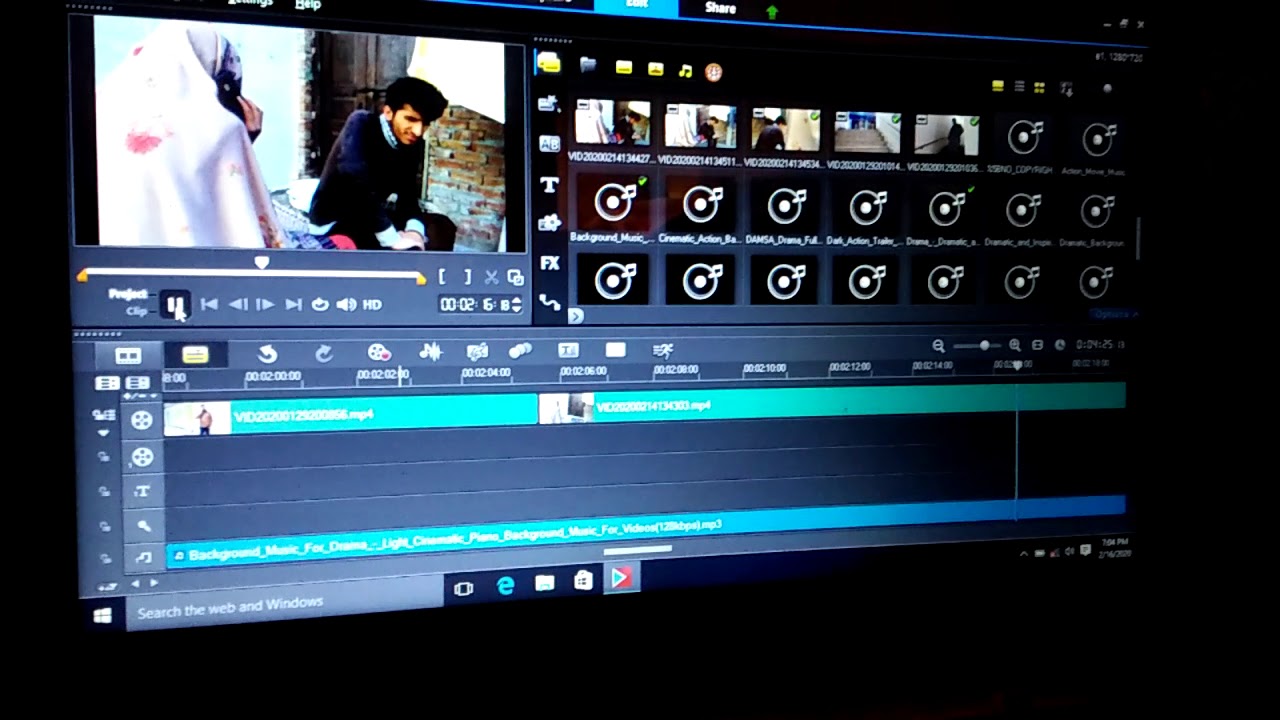Open the Settings menu

[250, 3]
